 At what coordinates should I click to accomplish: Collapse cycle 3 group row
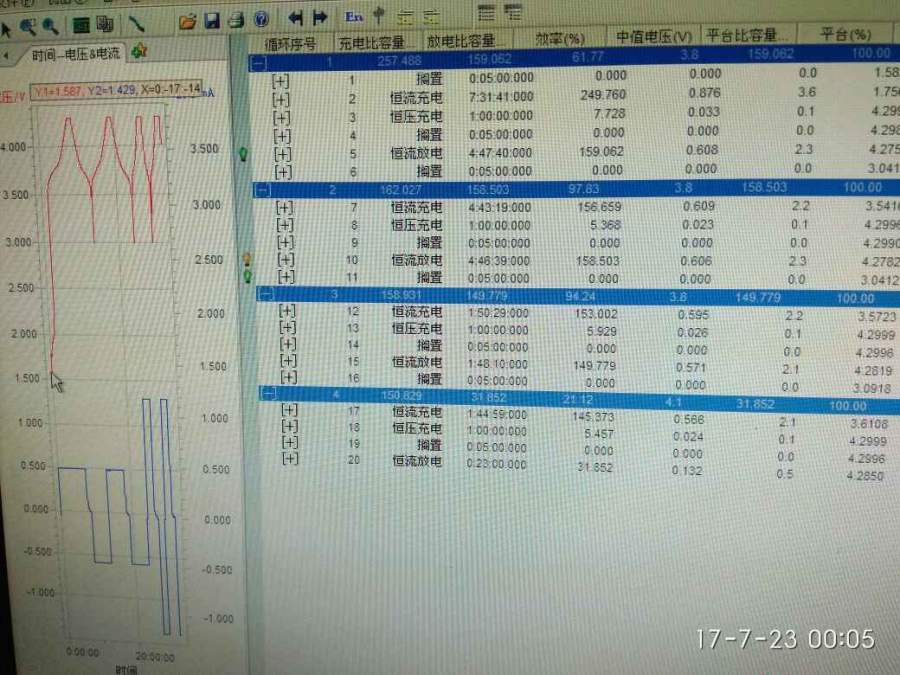click(x=265, y=294)
